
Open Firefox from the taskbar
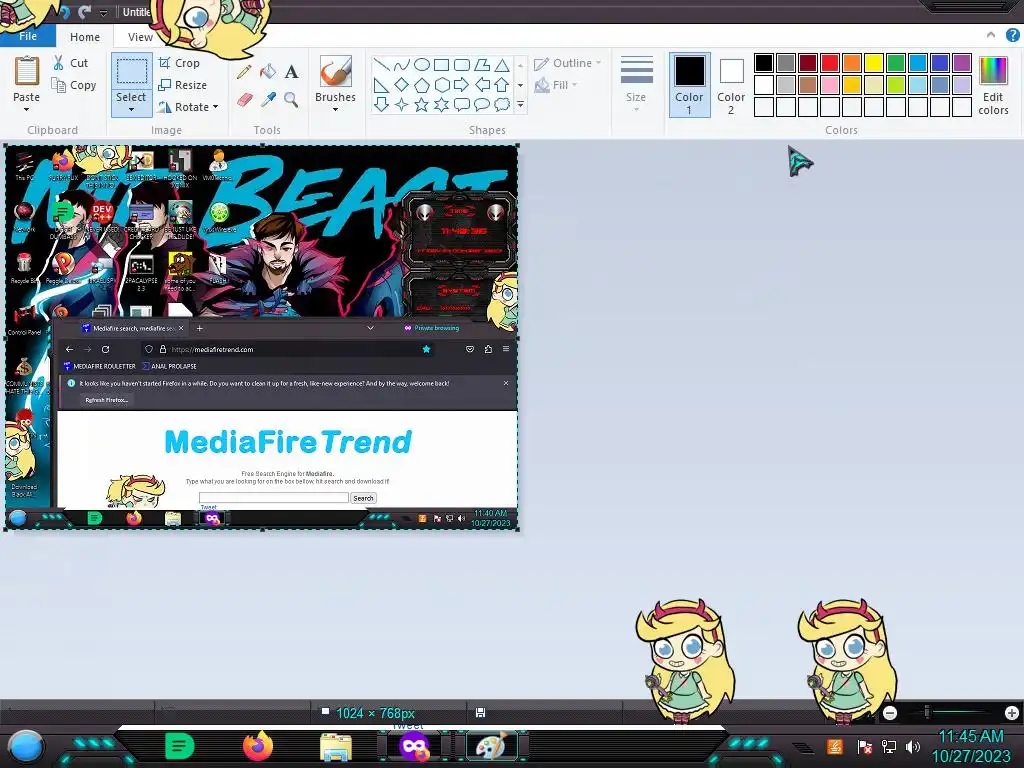tap(258, 746)
